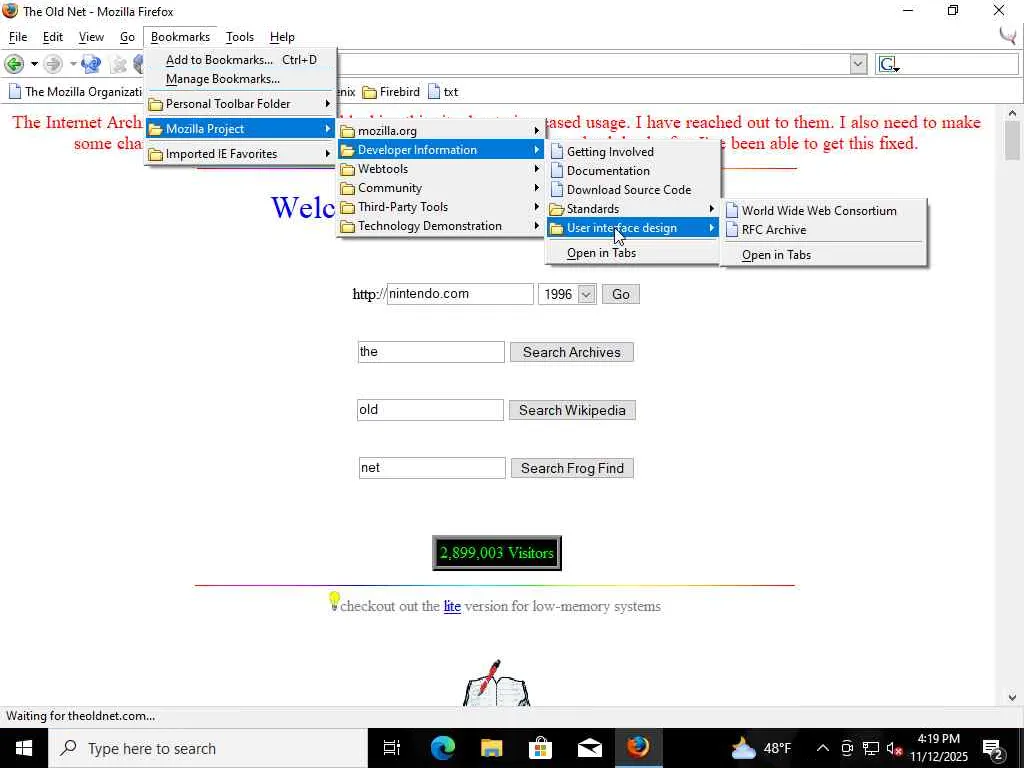Open the Firebird bookmarks toolbar folder
This screenshot has width=1024, height=768.
(x=391, y=92)
